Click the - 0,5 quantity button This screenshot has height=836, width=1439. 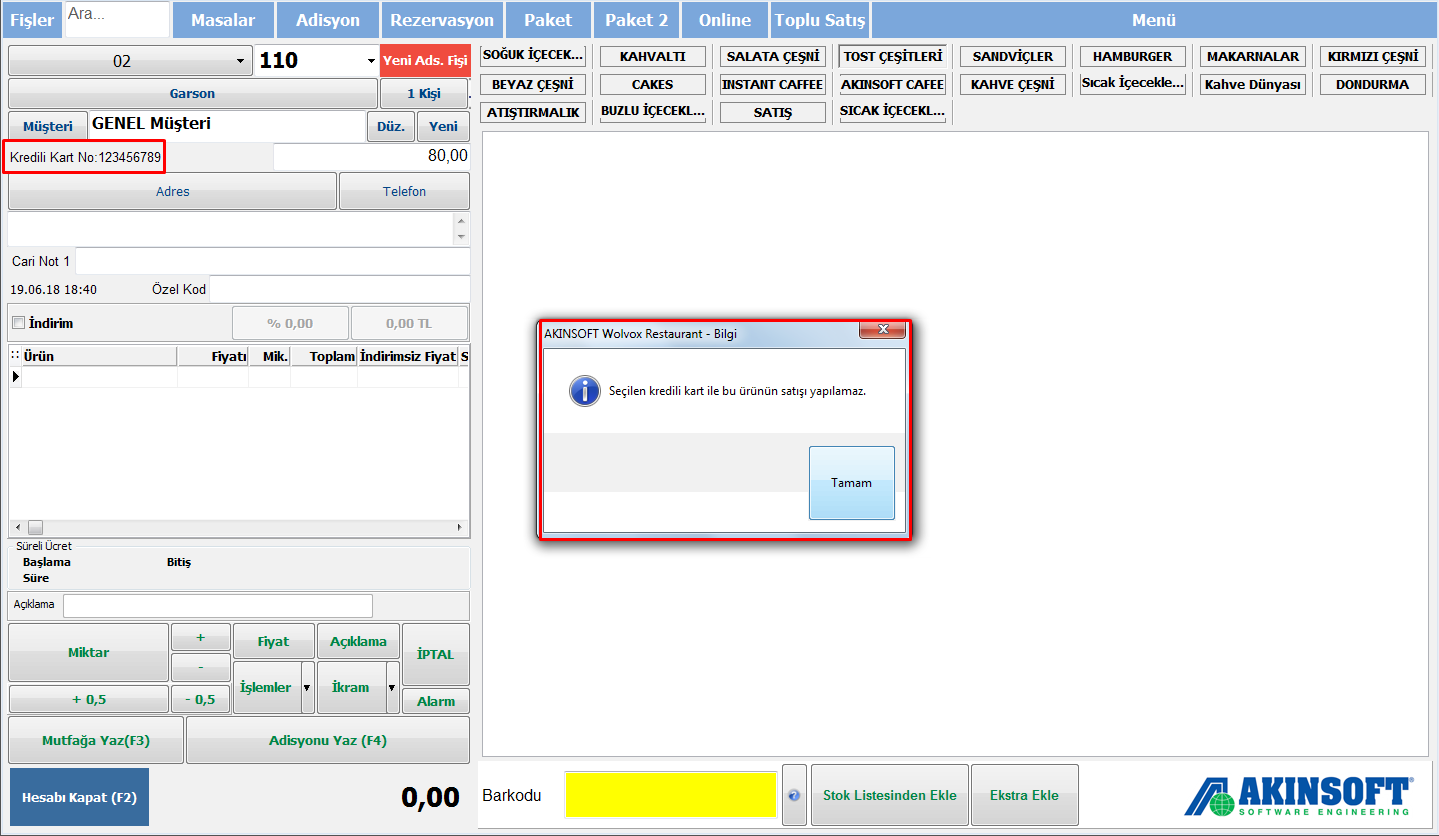click(200, 699)
